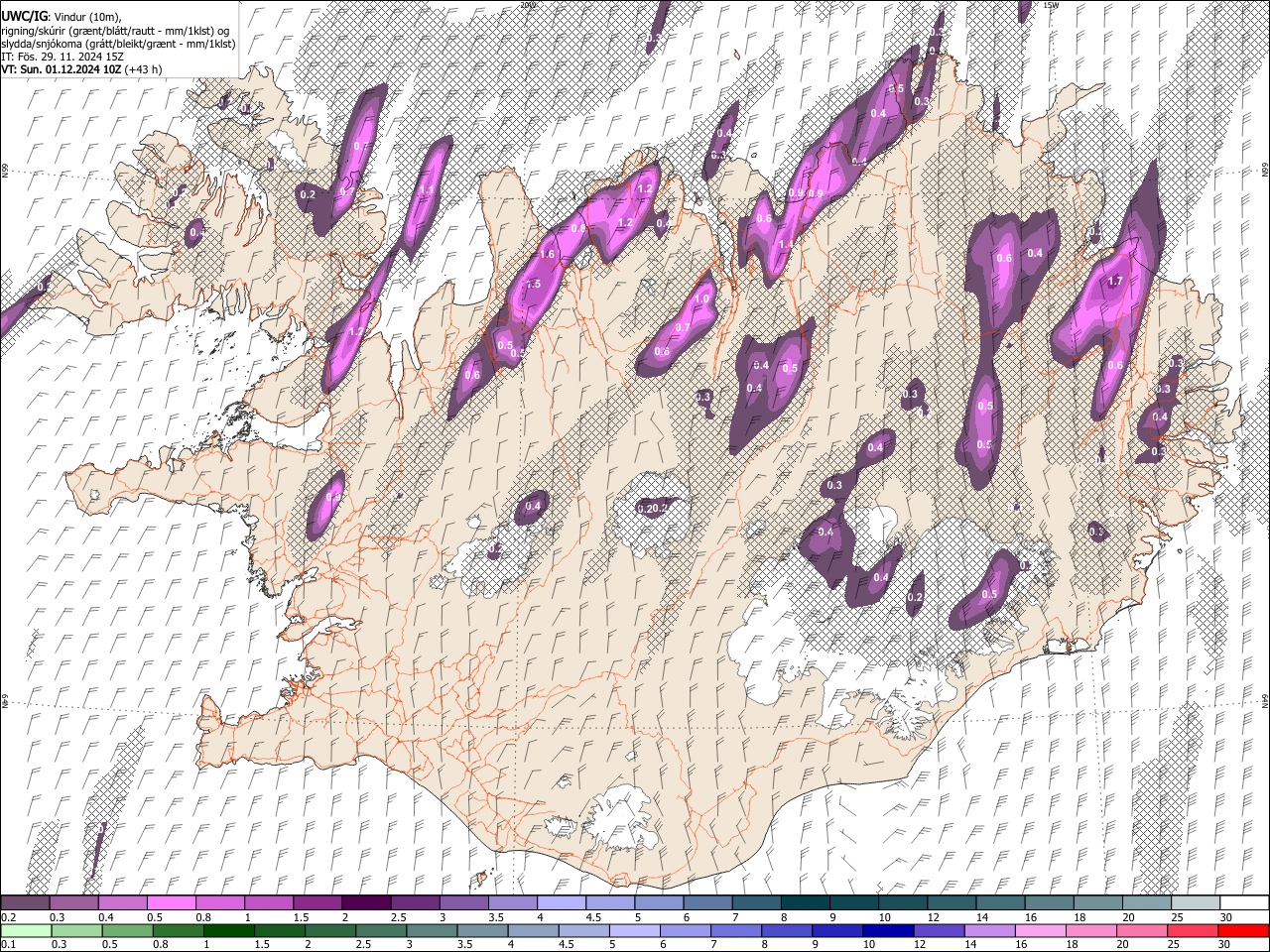
Task: Click the pure red 30+ swatch on lower scale
Action: click(1243, 930)
